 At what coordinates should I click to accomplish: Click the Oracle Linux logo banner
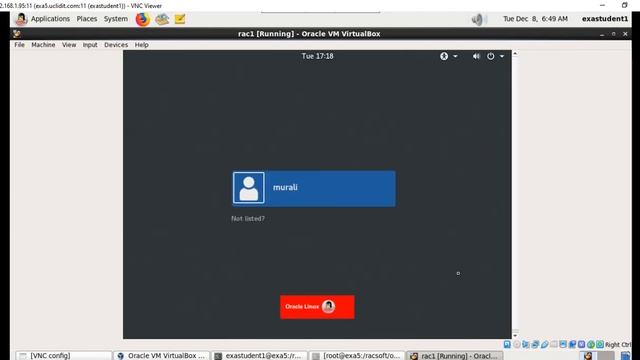click(x=317, y=307)
